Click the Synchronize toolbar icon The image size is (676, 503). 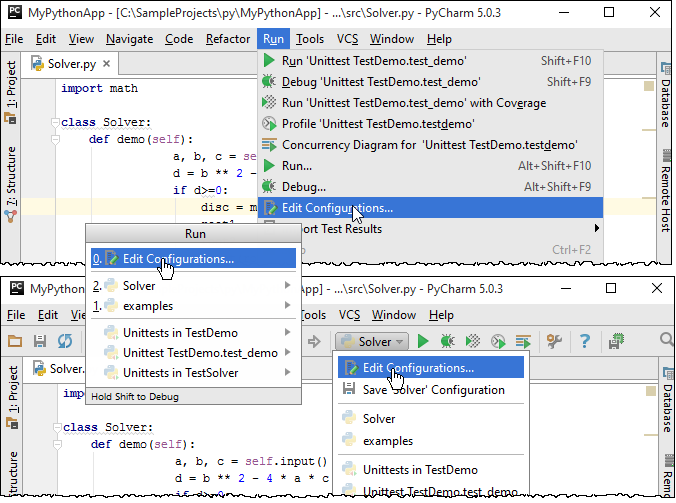coord(65,342)
